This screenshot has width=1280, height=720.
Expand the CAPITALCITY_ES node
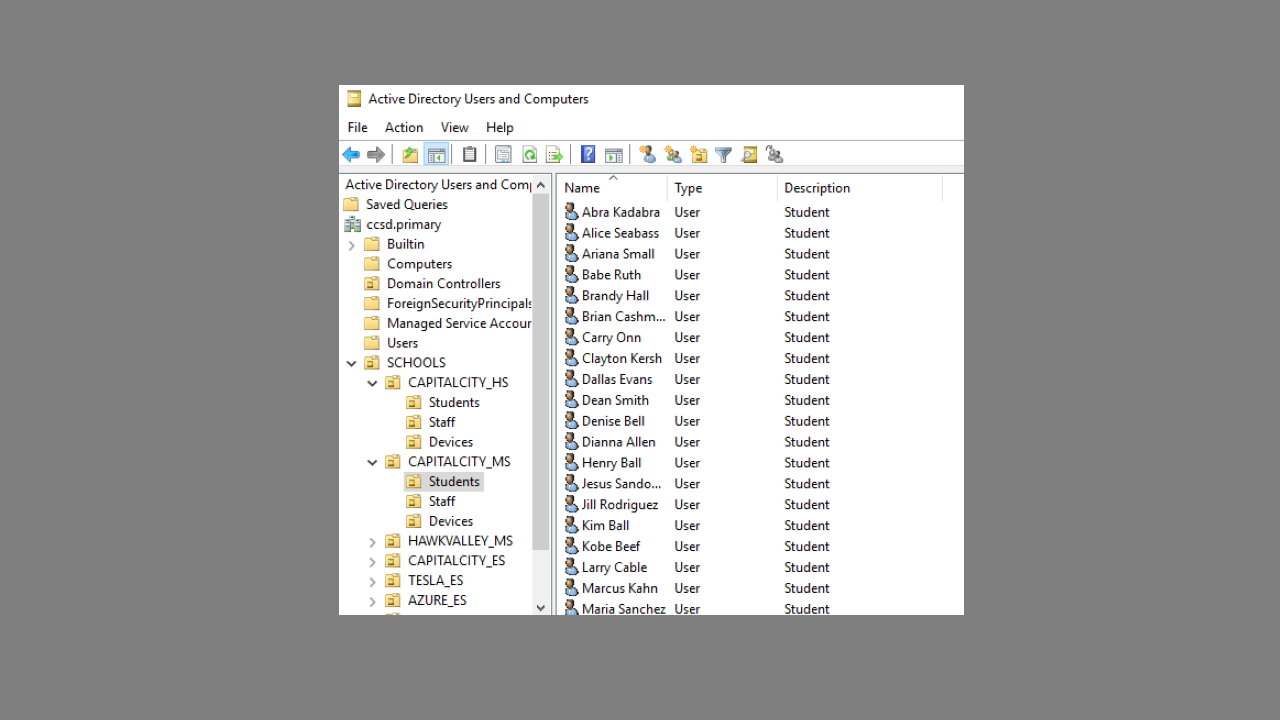pyautogui.click(x=372, y=561)
